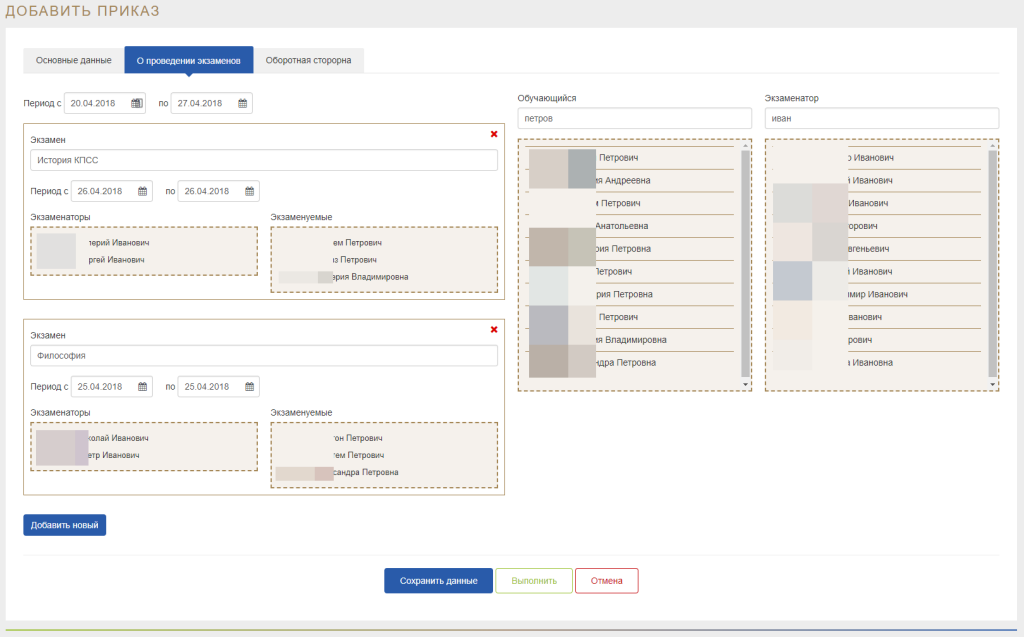Remove the История КПСС exam block
The image size is (1024, 637).
(x=494, y=134)
